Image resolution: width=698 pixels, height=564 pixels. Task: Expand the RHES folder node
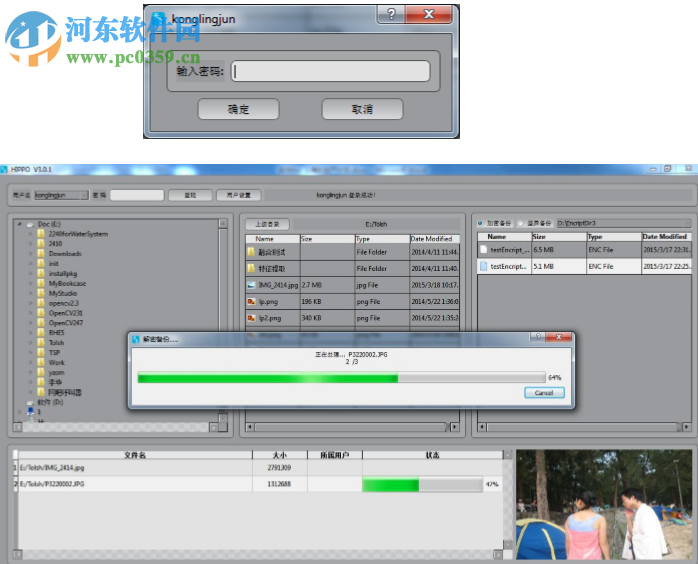[30, 333]
